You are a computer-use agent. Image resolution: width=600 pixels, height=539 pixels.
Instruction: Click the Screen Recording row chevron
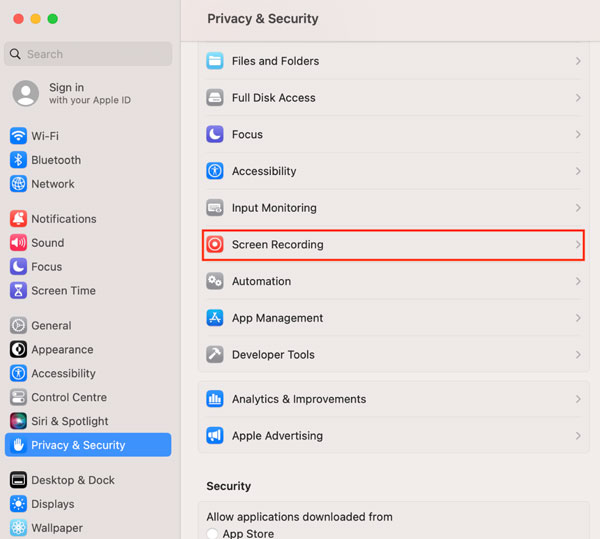(578, 244)
